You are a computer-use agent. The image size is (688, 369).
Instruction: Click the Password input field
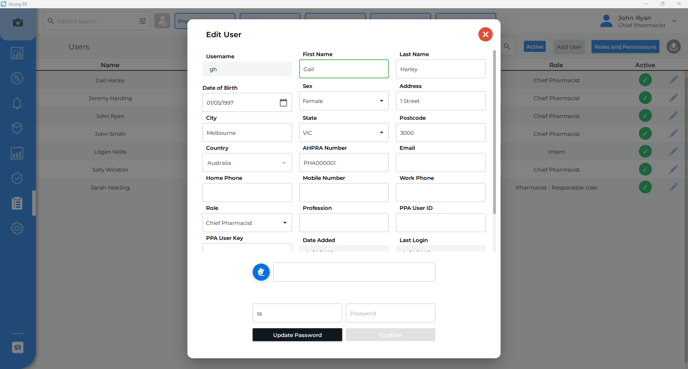[x=391, y=313]
